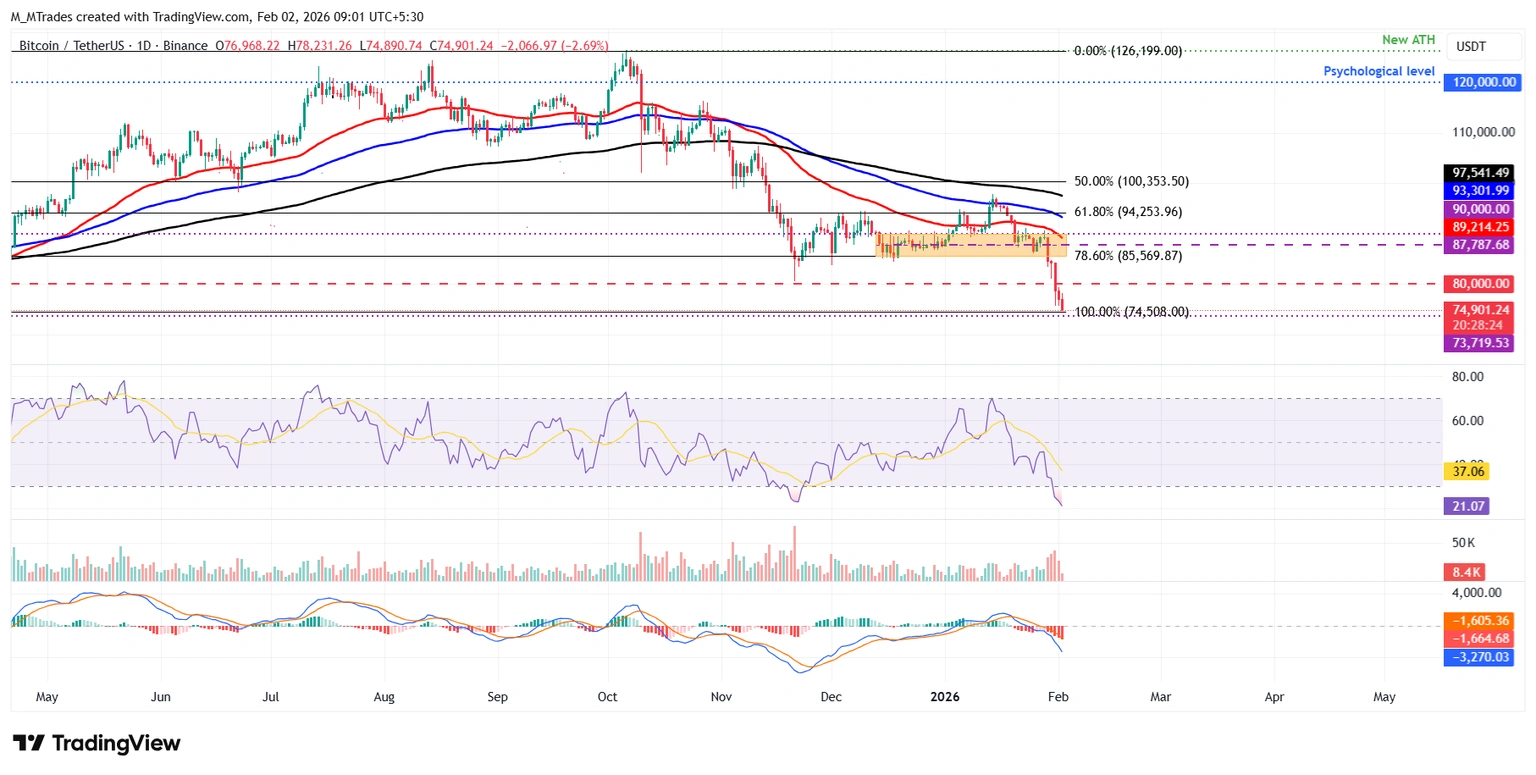Select the Feb label on the date axis
The image size is (1536, 775).
pyautogui.click(x=1058, y=697)
